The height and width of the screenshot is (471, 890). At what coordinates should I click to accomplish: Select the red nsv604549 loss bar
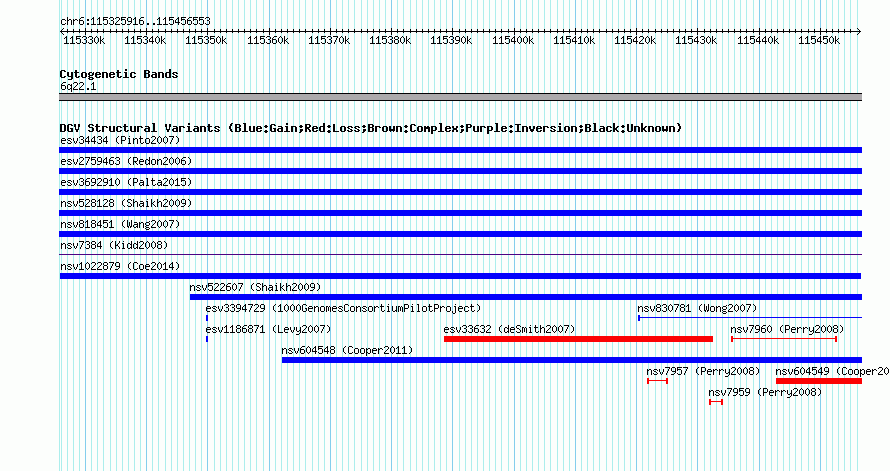(819, 381)
